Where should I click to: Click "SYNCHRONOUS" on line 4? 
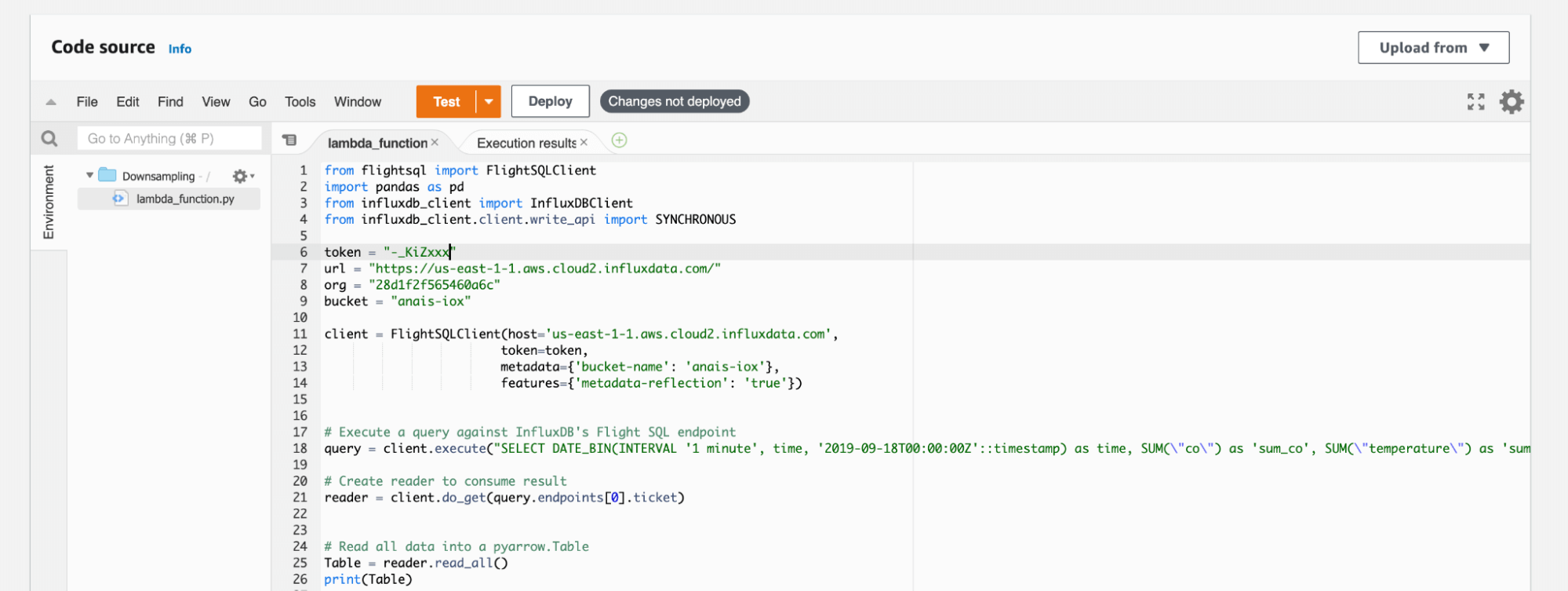(695, 220)
